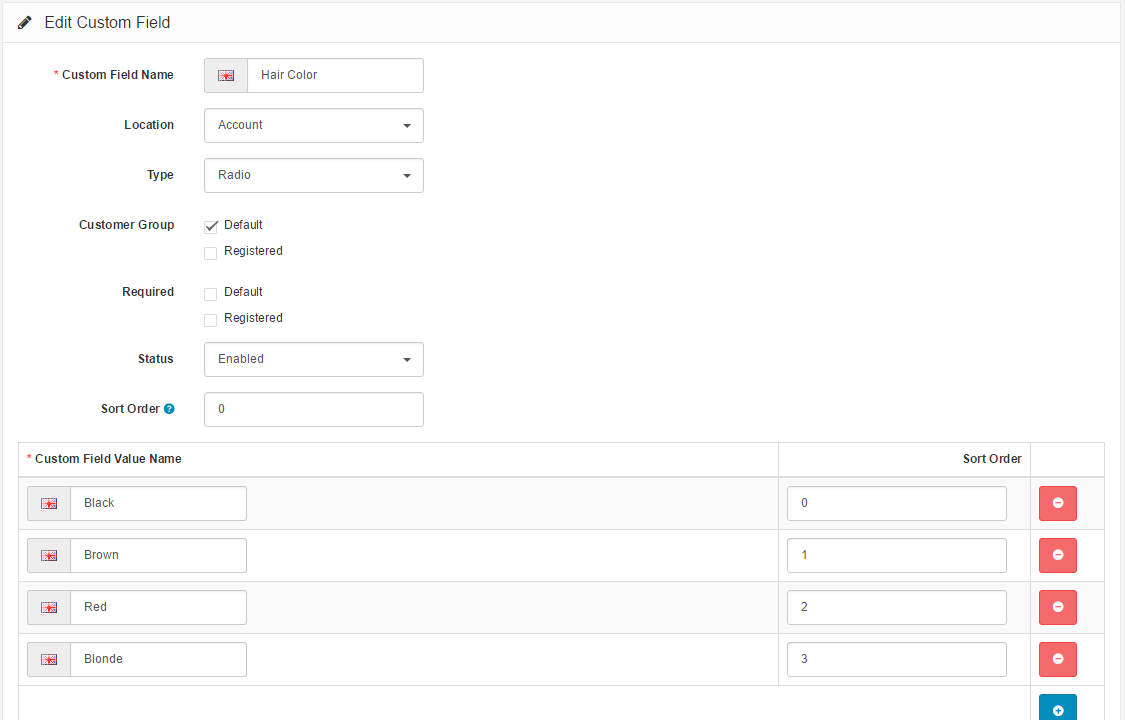Screen dimensions: 1125x720
Task: Focus the main Sort Order field
Action: coord(314,409)
